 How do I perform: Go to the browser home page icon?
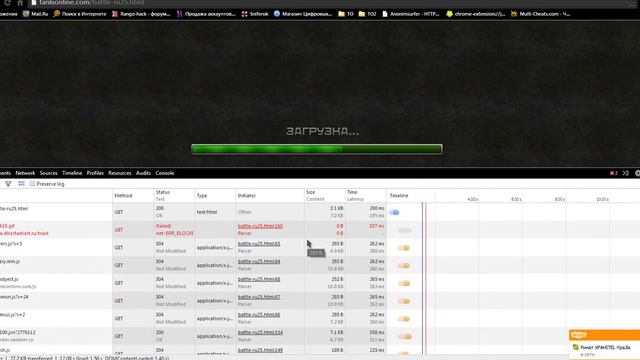20,2
